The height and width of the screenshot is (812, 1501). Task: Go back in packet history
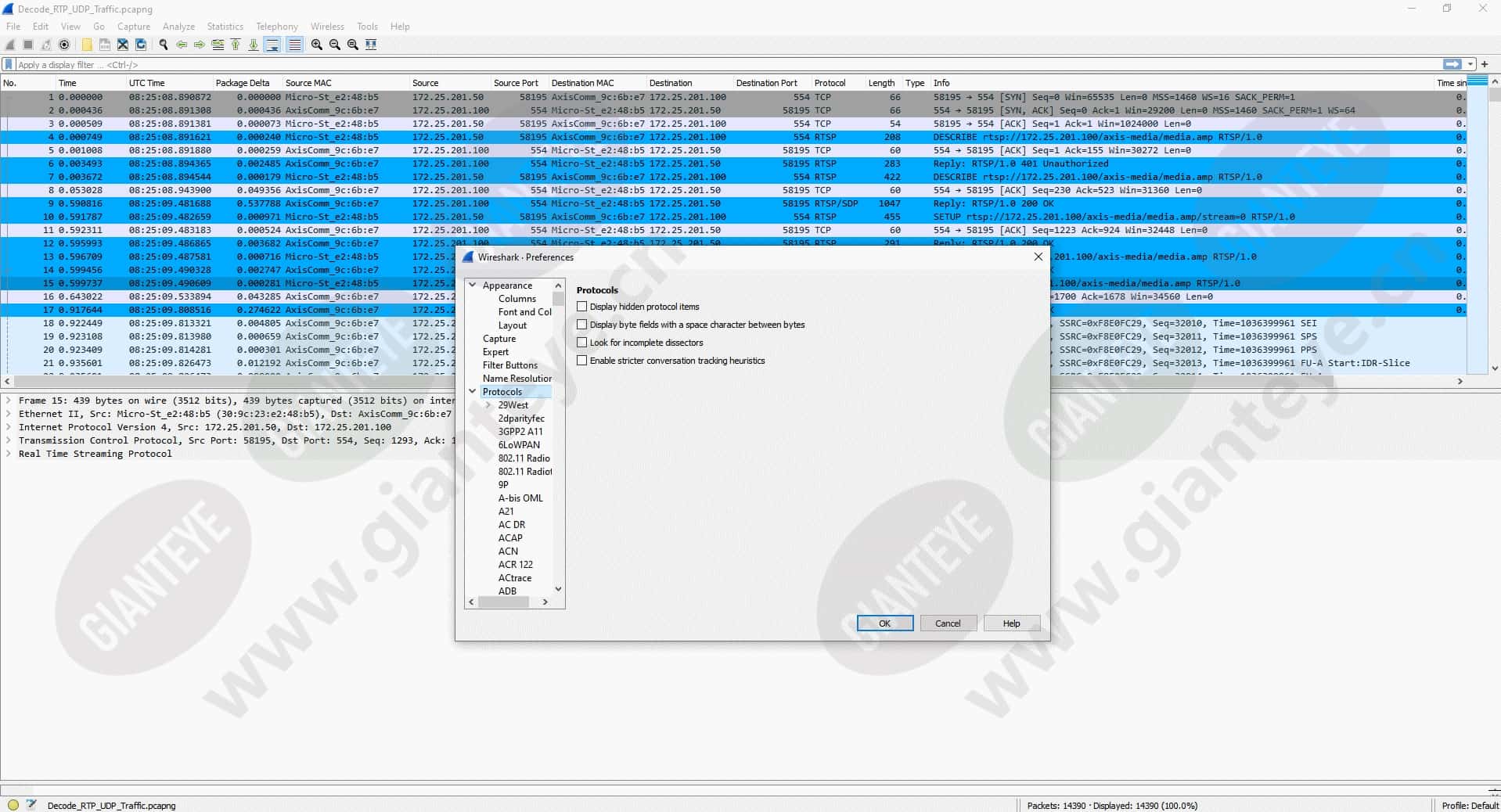182,45
